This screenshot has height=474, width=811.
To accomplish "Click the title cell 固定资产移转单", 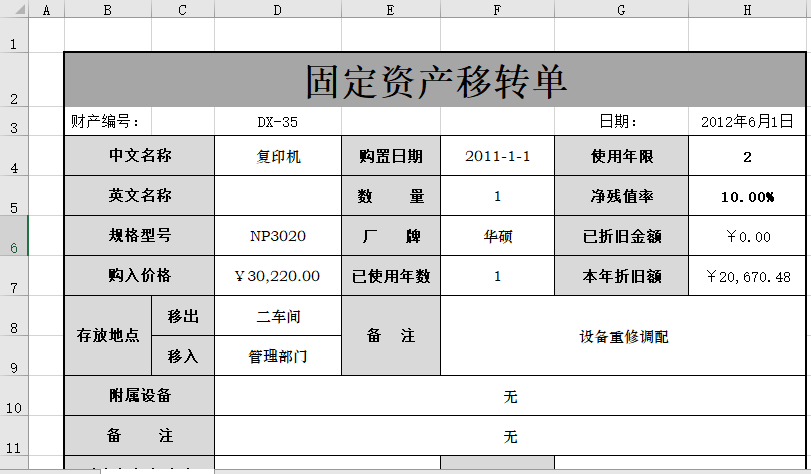I will pos(435,80).
